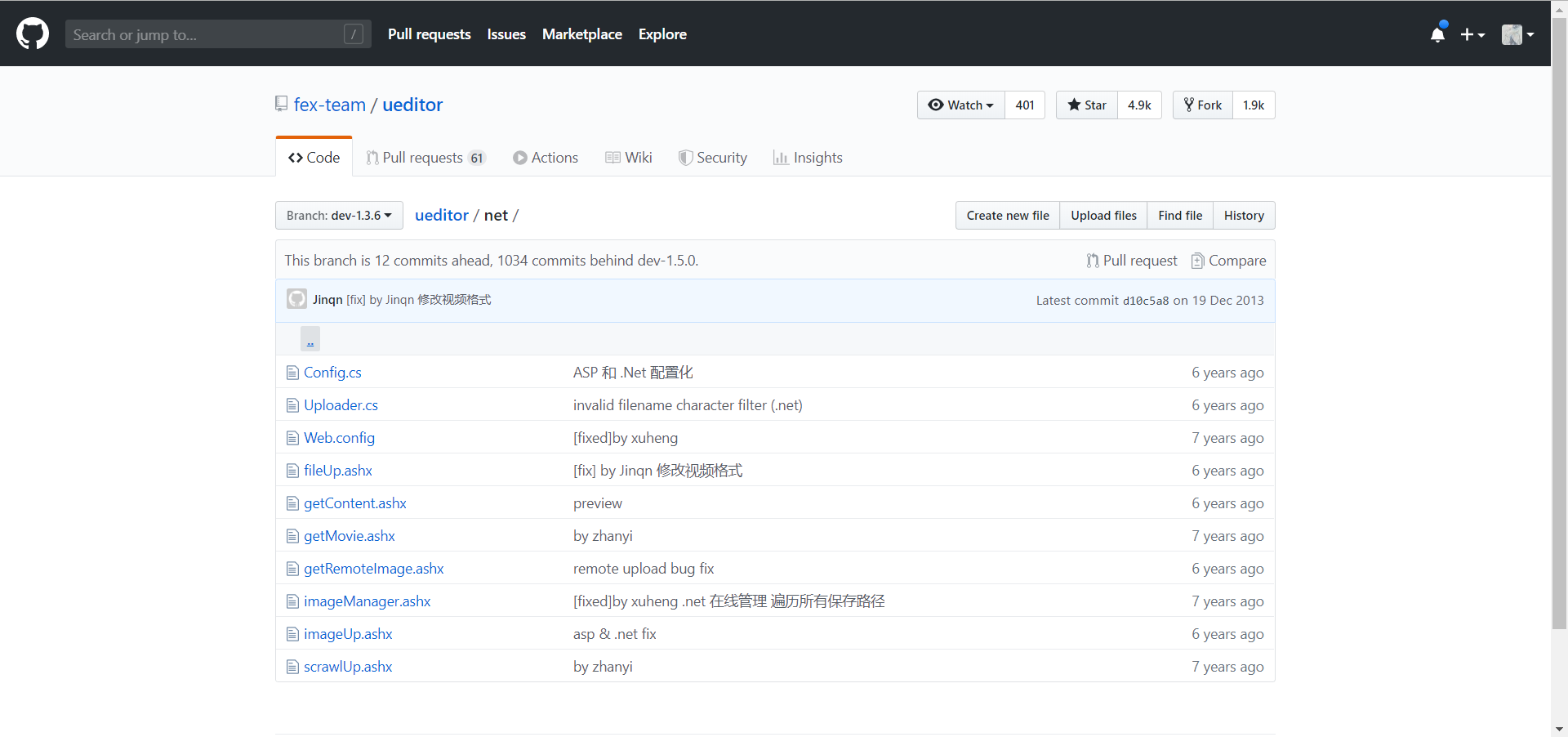
Task: Click the file icon beside scrawlUp.ashx
Action: point(292,667)
